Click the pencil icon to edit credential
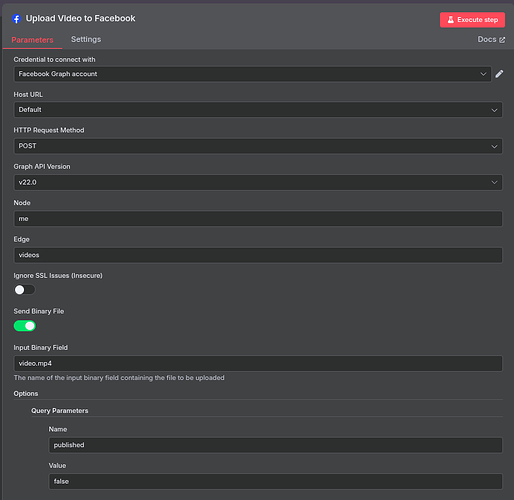The image size is (514, 500). [499, 74]
